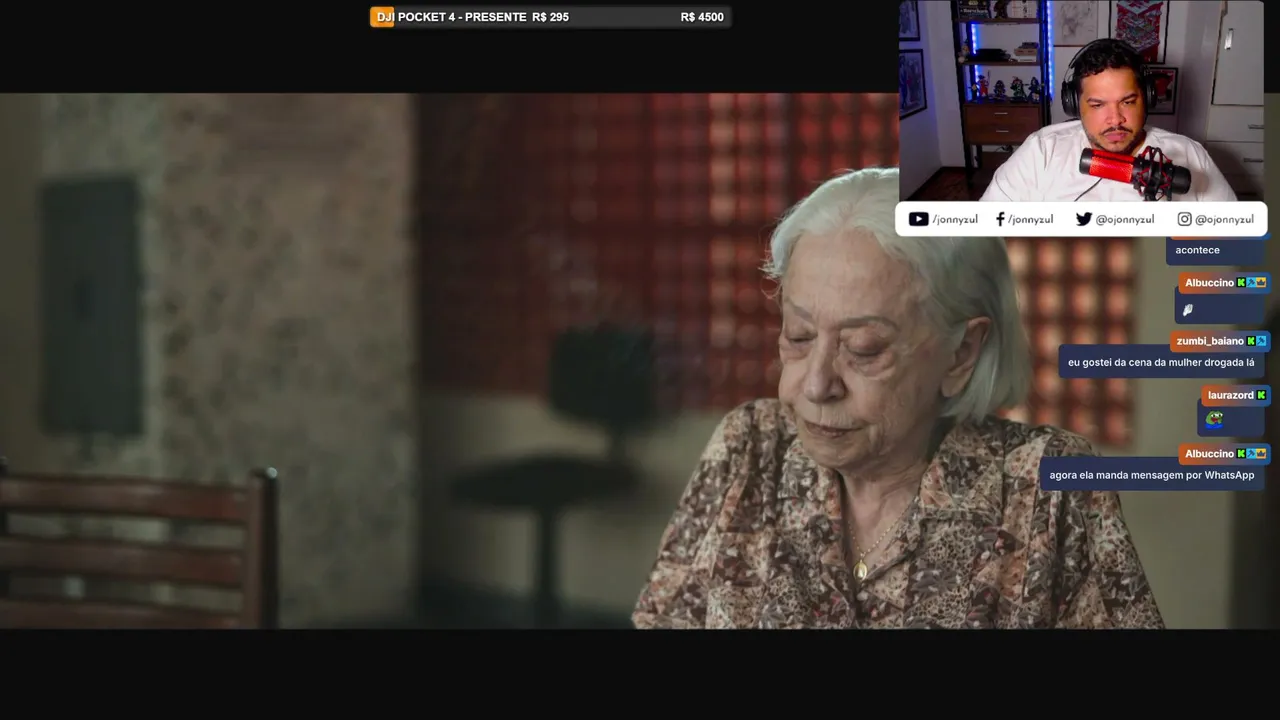1280x720 pixels.
Task: Open the @ojonnyzul Twitter handle
Action: tap(1125, 219)
